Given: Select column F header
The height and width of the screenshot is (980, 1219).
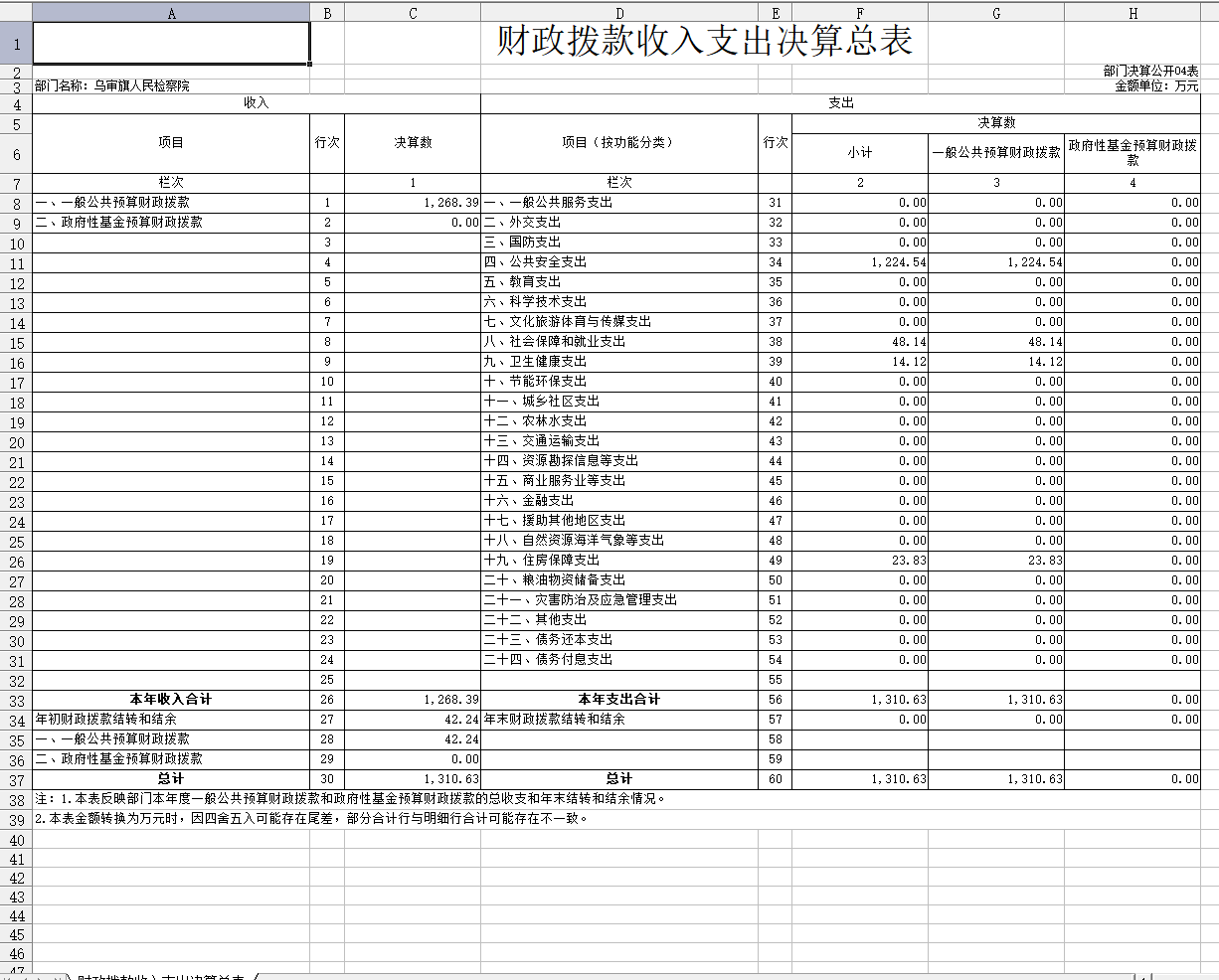Looking at the screenshot, I should (x=860, y=13).
